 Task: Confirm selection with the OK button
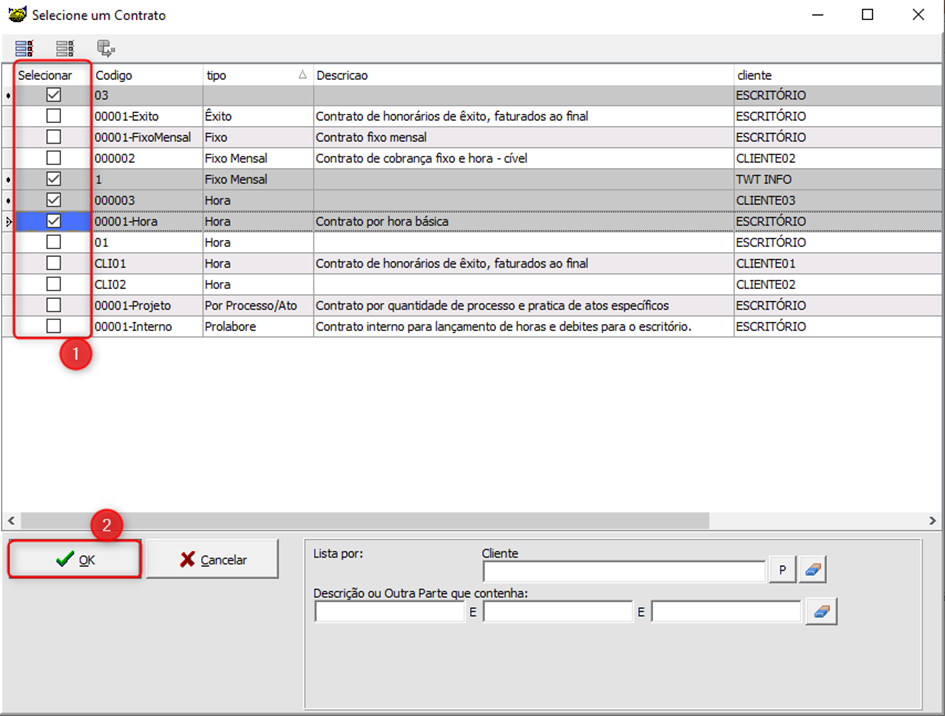pyautogui.click(x=75, y=560)
